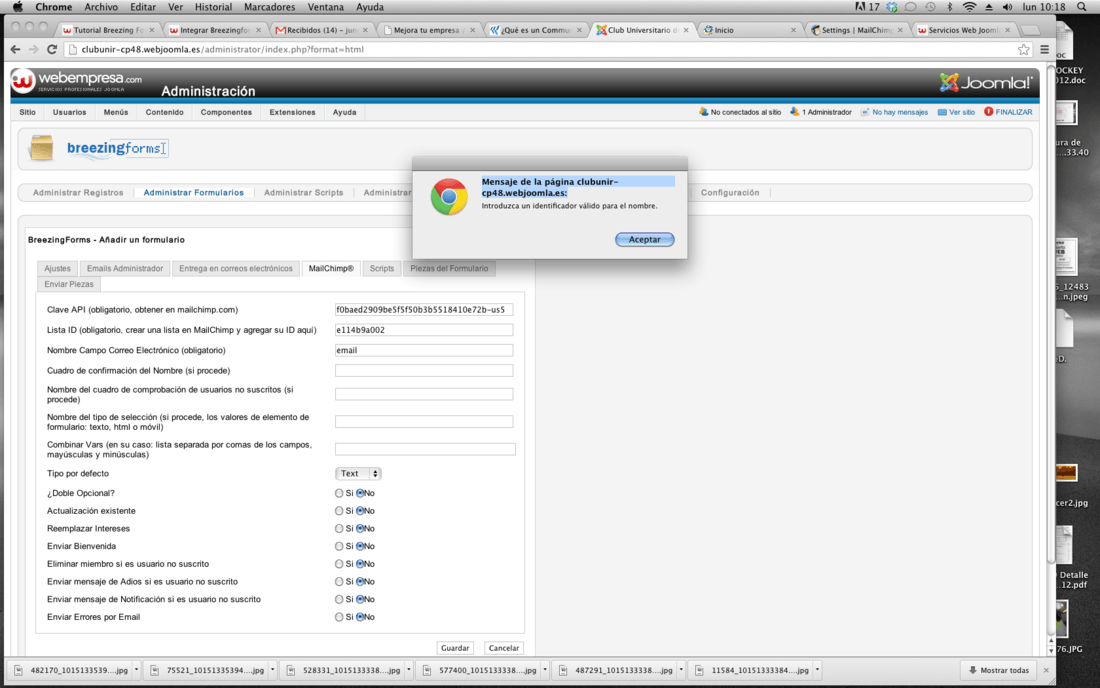Open Administrar Registros link
This screenshot has width=1100, height=688.
click(x=78, y=193)
